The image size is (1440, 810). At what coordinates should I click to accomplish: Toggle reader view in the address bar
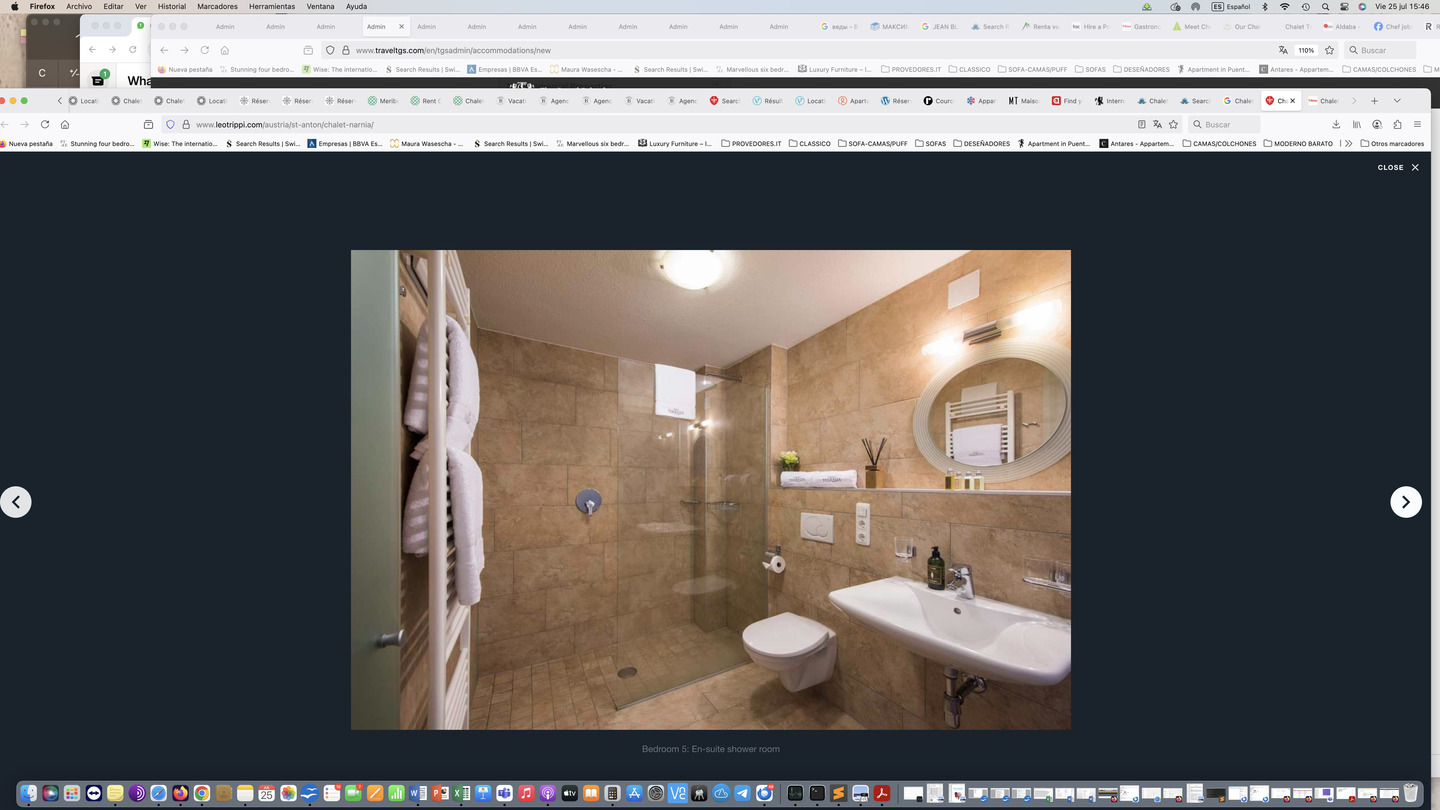pos(1141,124)
